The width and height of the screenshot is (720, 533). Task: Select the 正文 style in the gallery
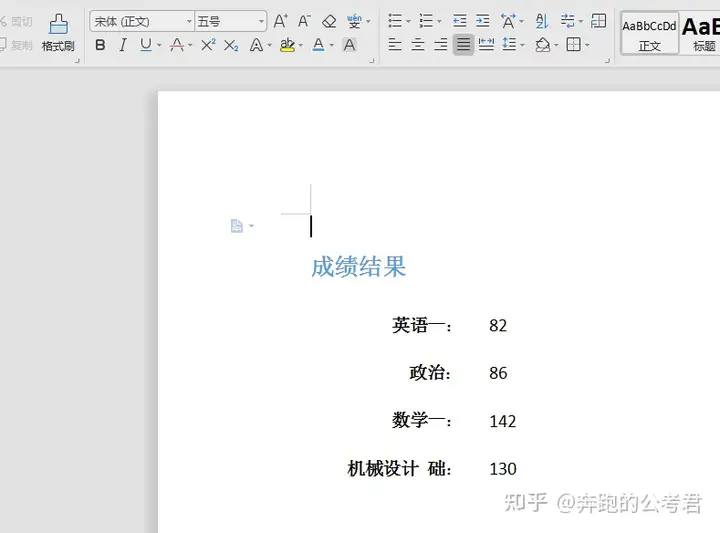click(649, 34)
